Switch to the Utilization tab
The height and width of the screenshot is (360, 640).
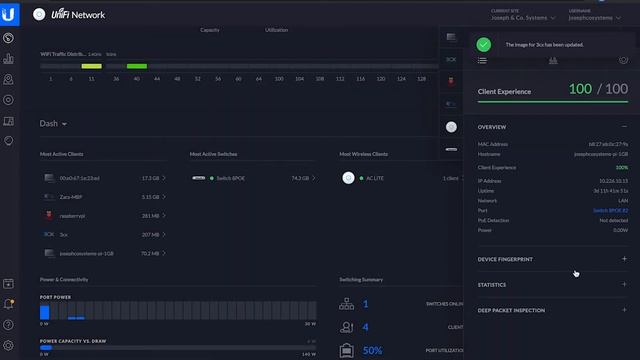pyautogui.click(x=276, y=30)
